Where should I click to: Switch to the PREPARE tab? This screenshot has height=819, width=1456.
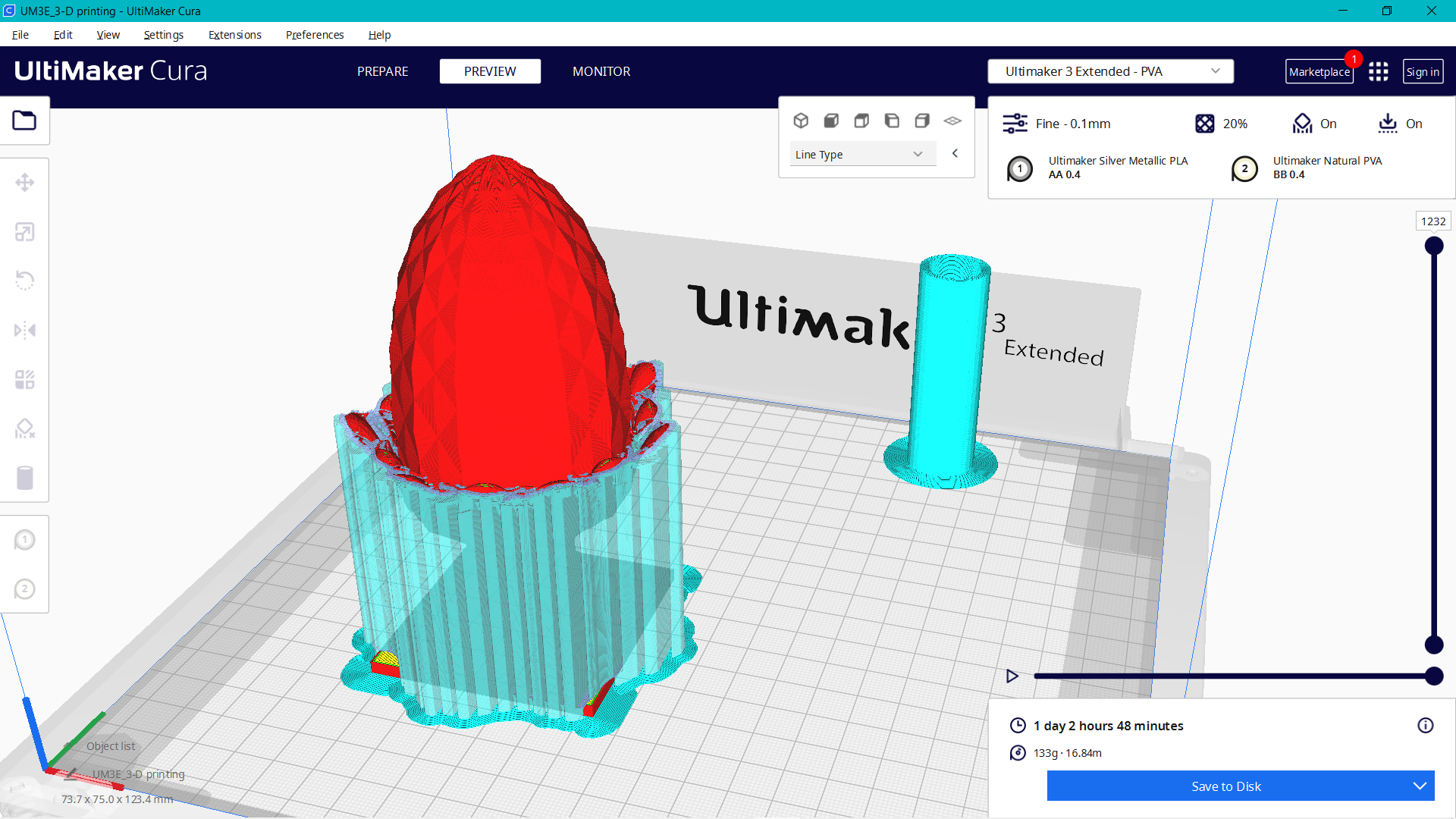(382, 71)
